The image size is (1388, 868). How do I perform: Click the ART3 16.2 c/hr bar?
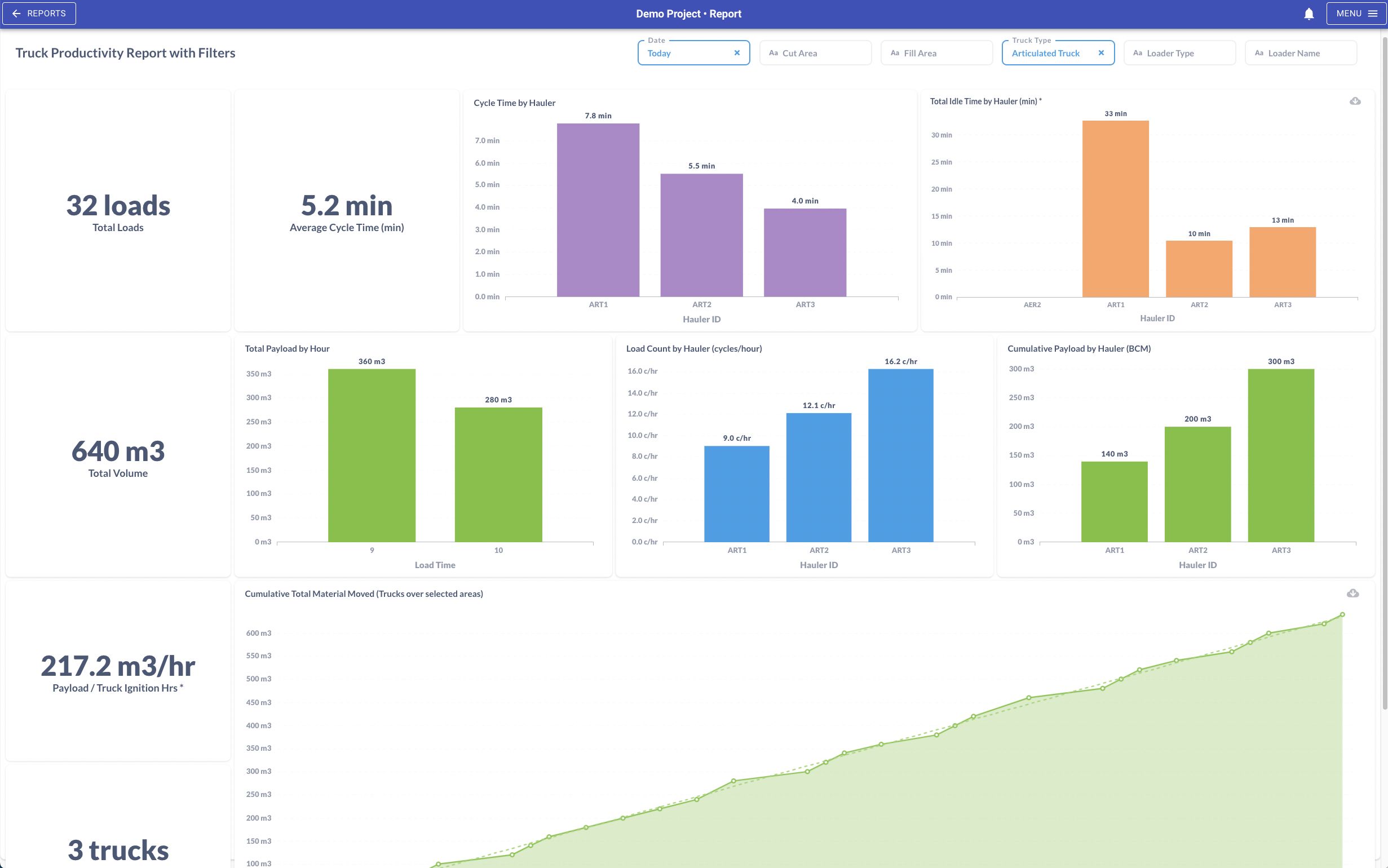pos(901,455)
